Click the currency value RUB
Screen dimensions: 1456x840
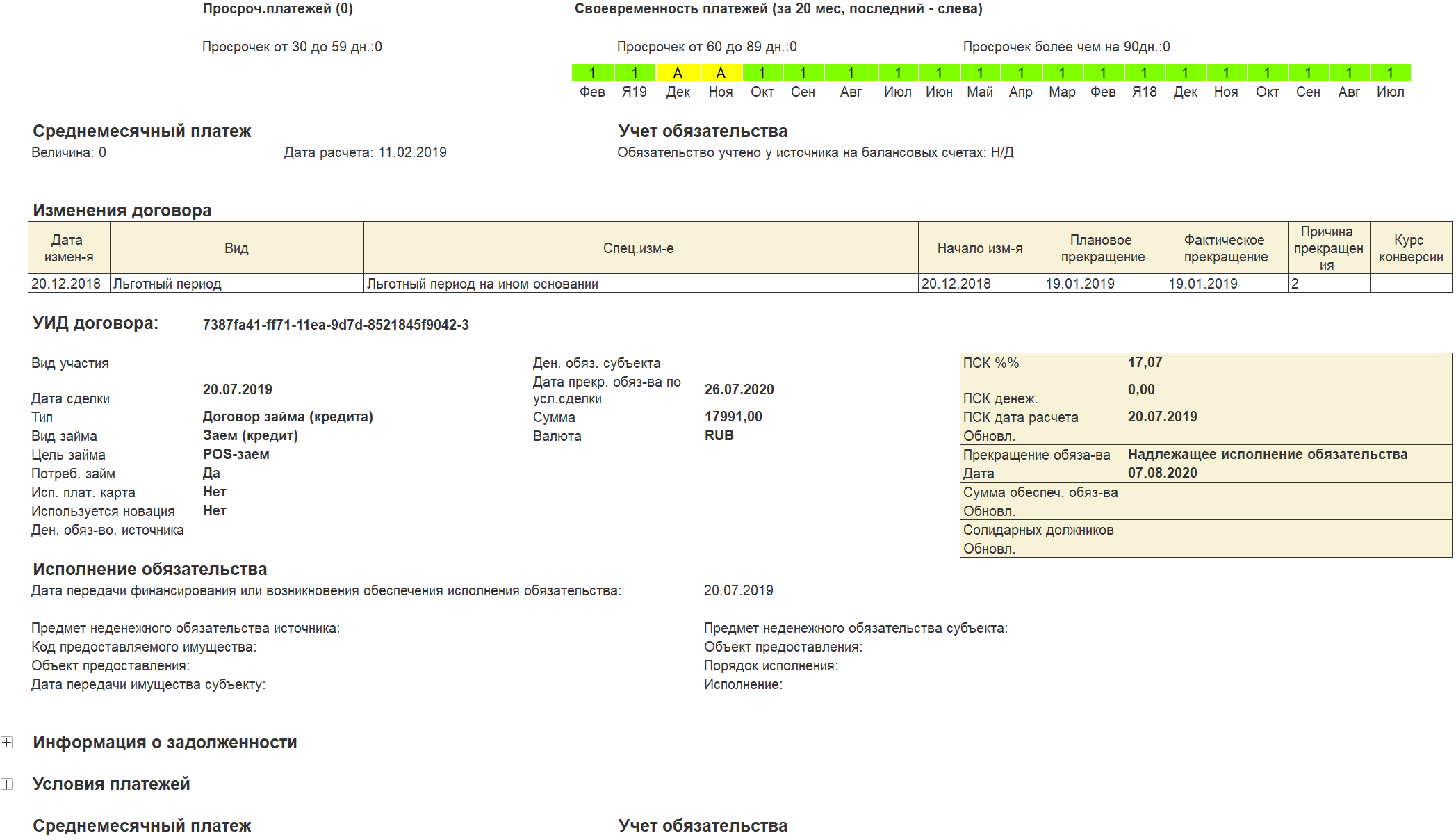tap(719, 435)
